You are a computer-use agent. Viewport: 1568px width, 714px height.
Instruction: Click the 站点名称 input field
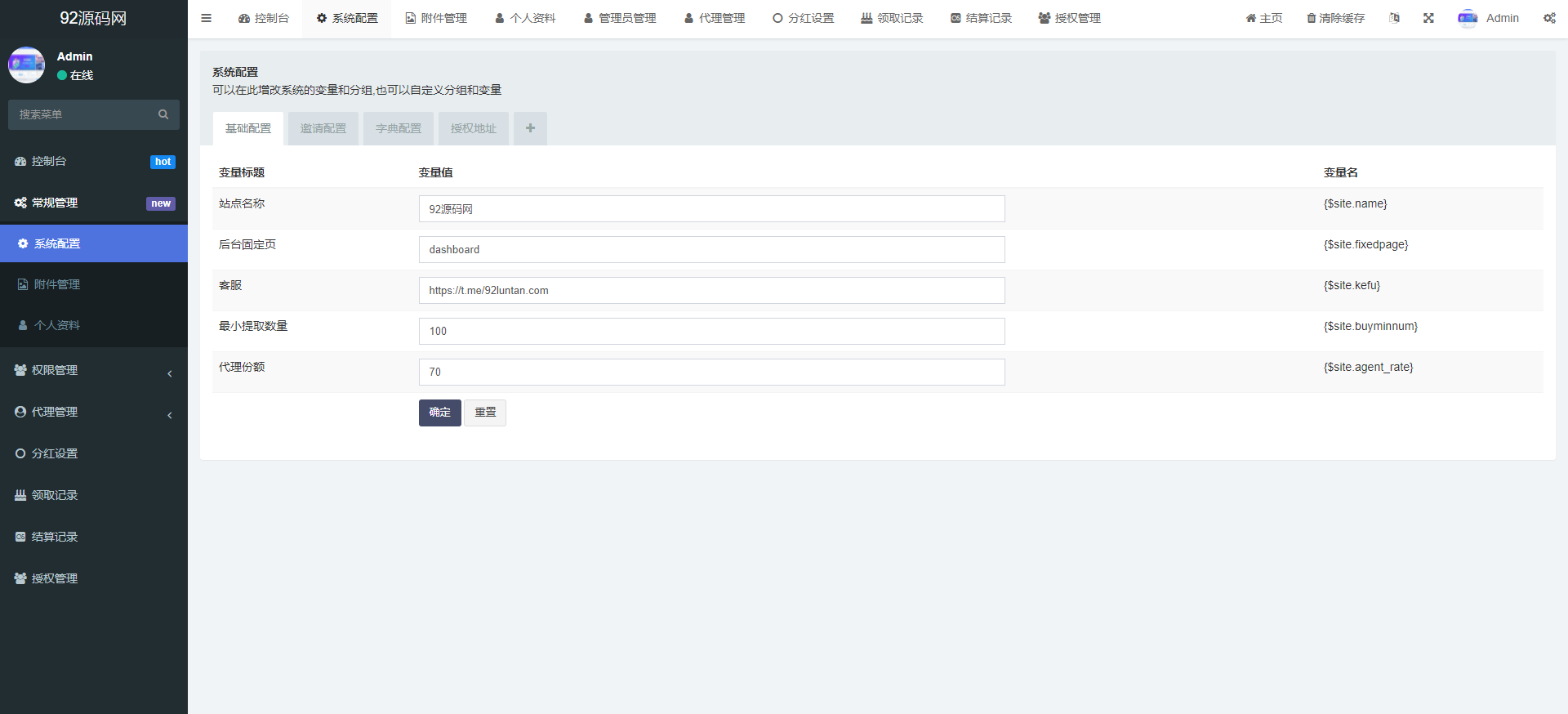(x=710, y=209)
